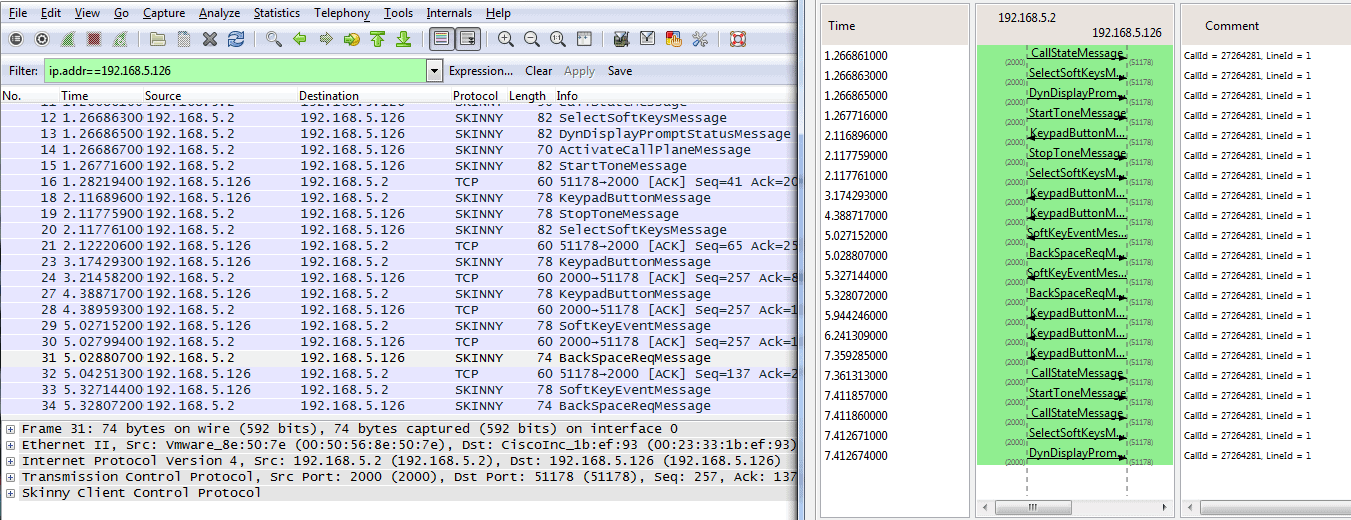Open the Capture menu
This screenshot has height=520, width=1351.
163,13
